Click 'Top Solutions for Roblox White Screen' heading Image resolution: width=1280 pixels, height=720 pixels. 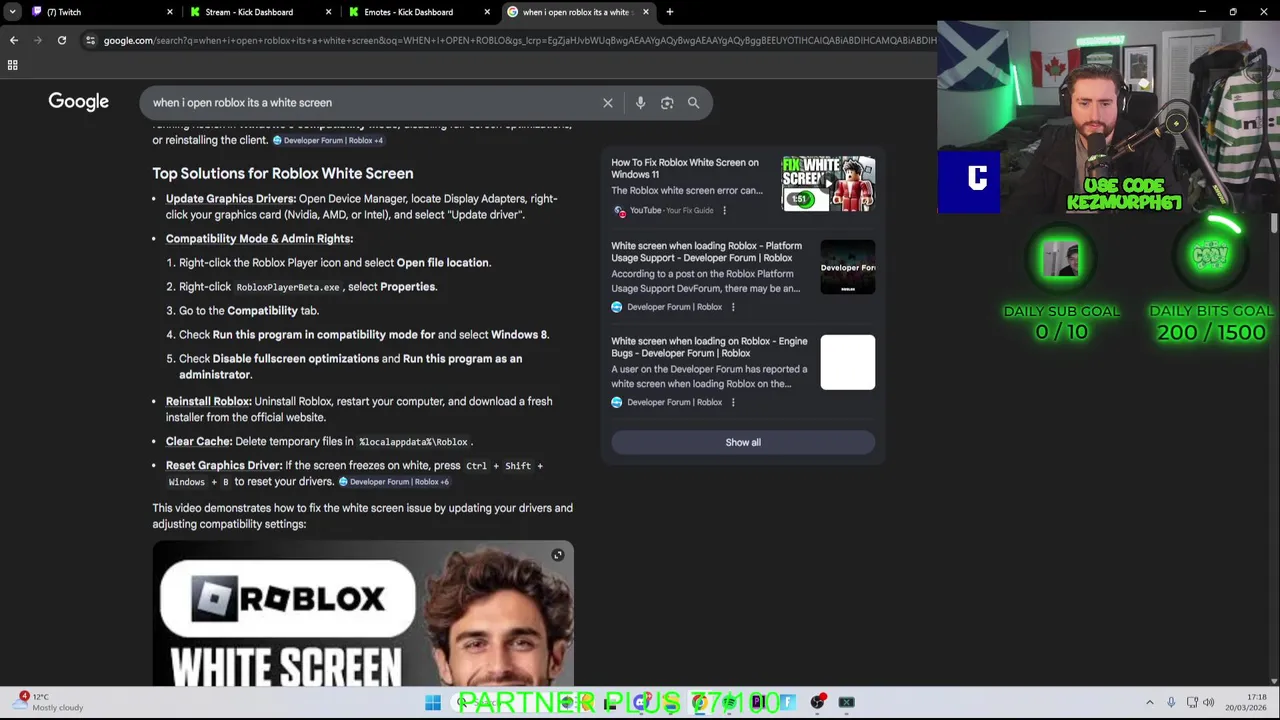coord(283,173)
